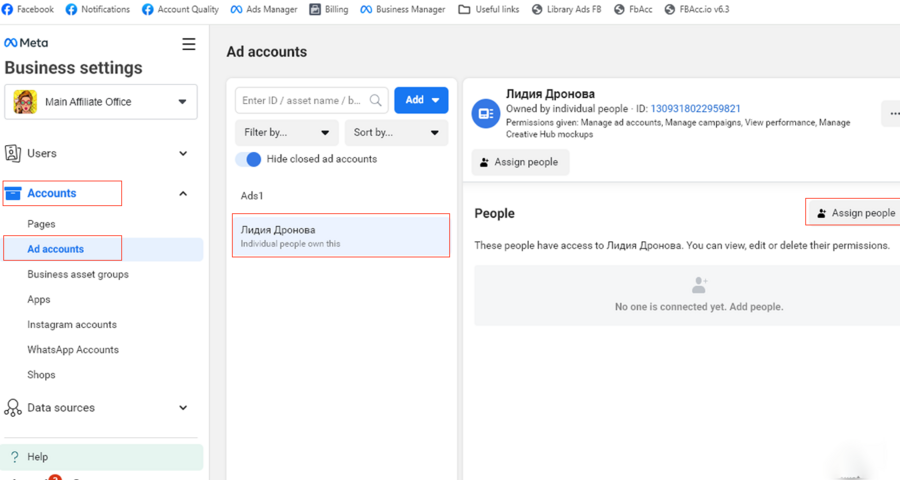Expand the Data sources chevron

pos(183,408)
